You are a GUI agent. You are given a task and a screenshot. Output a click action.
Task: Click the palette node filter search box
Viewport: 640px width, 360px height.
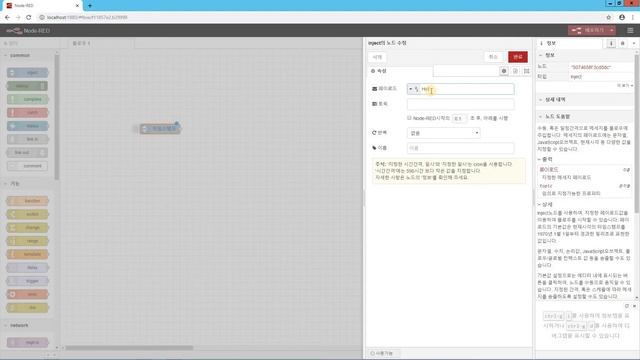tap(31, 43)
